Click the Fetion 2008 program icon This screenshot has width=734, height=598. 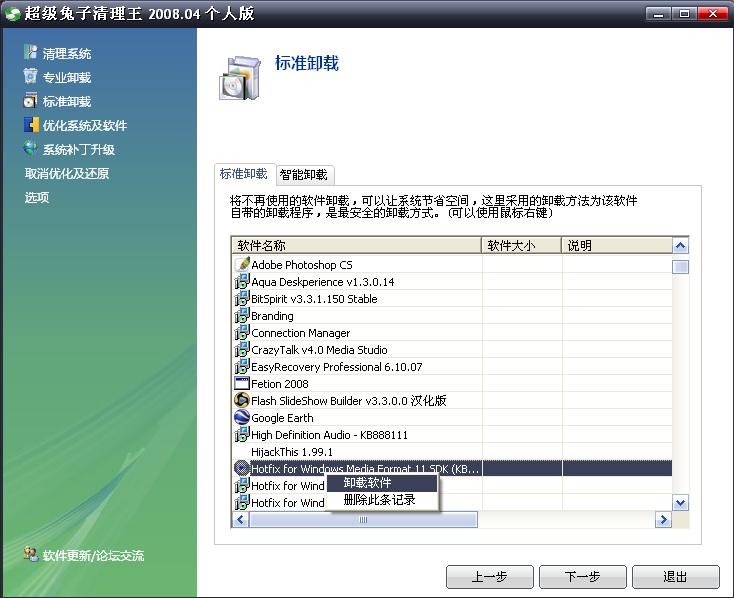point(241,384)
